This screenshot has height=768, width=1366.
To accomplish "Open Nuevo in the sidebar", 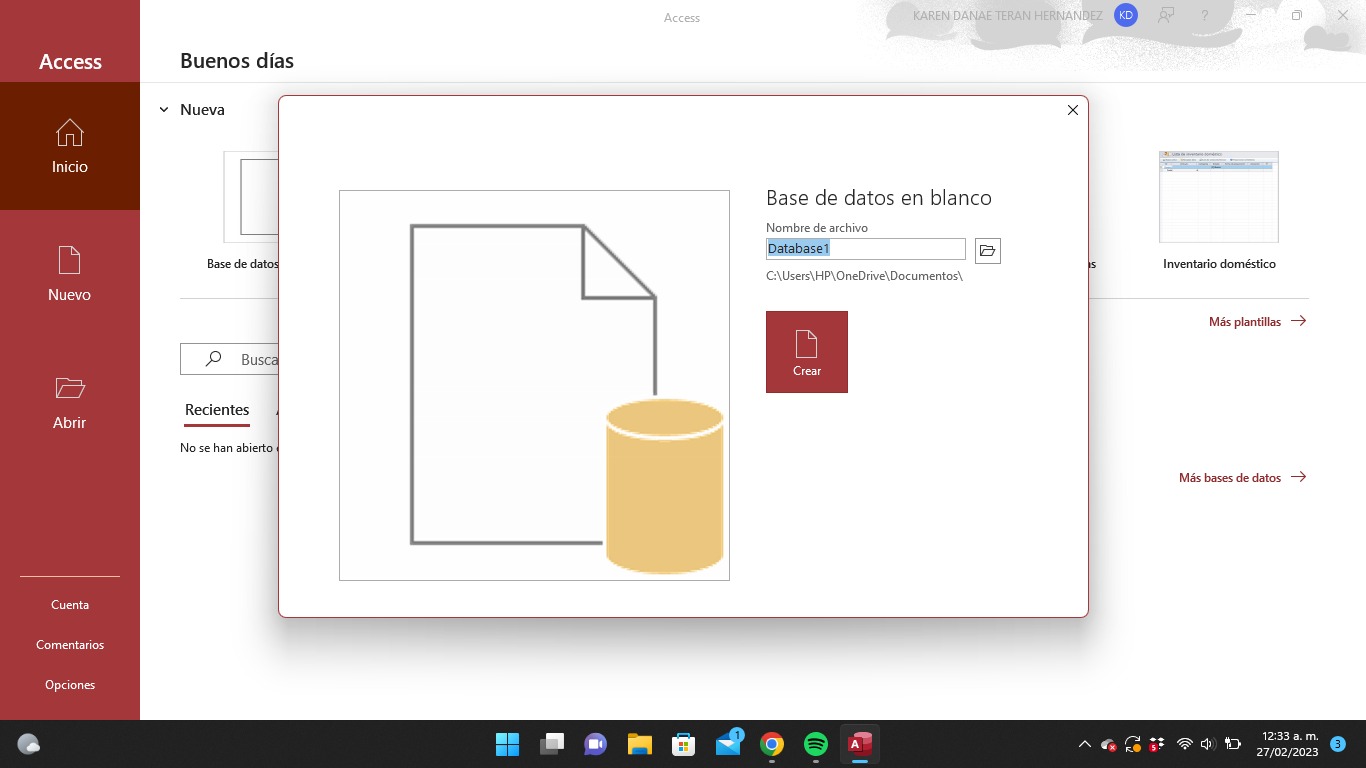I will (70, 274).
